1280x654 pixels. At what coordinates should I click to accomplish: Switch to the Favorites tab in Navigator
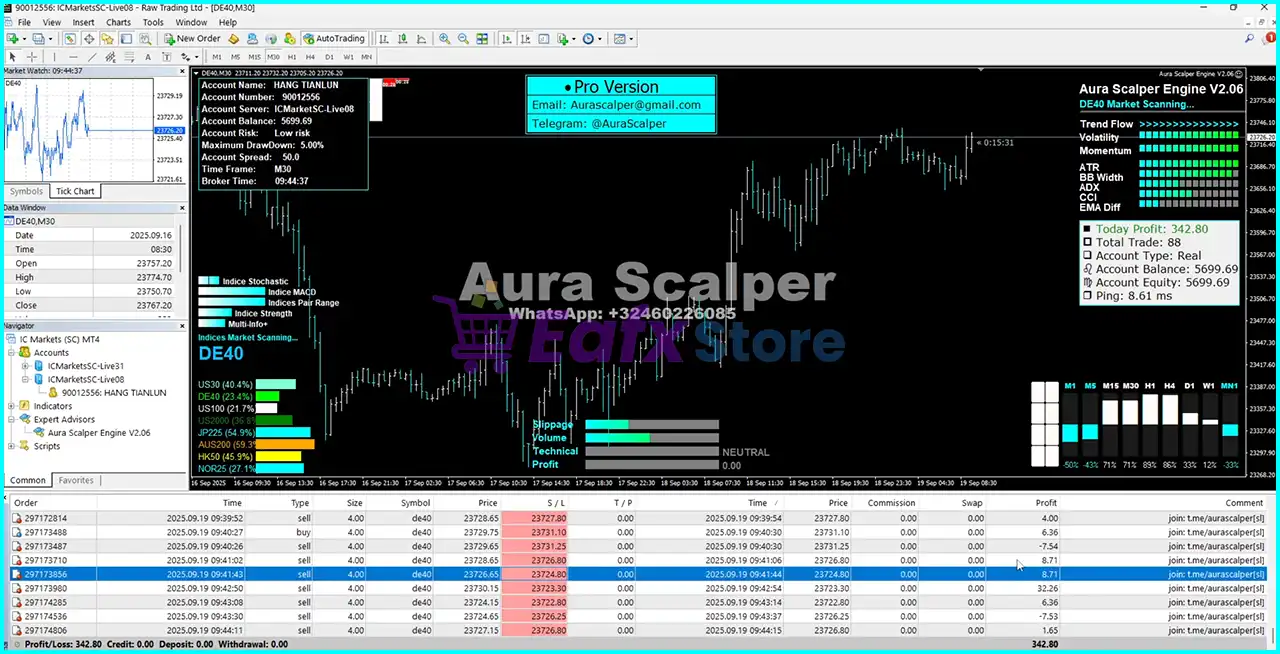(76, 480)
